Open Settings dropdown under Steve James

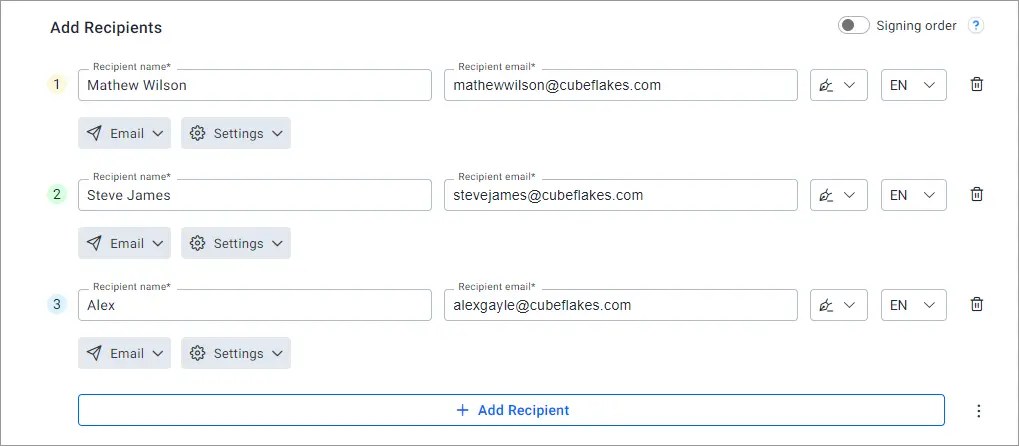point(236,243)
